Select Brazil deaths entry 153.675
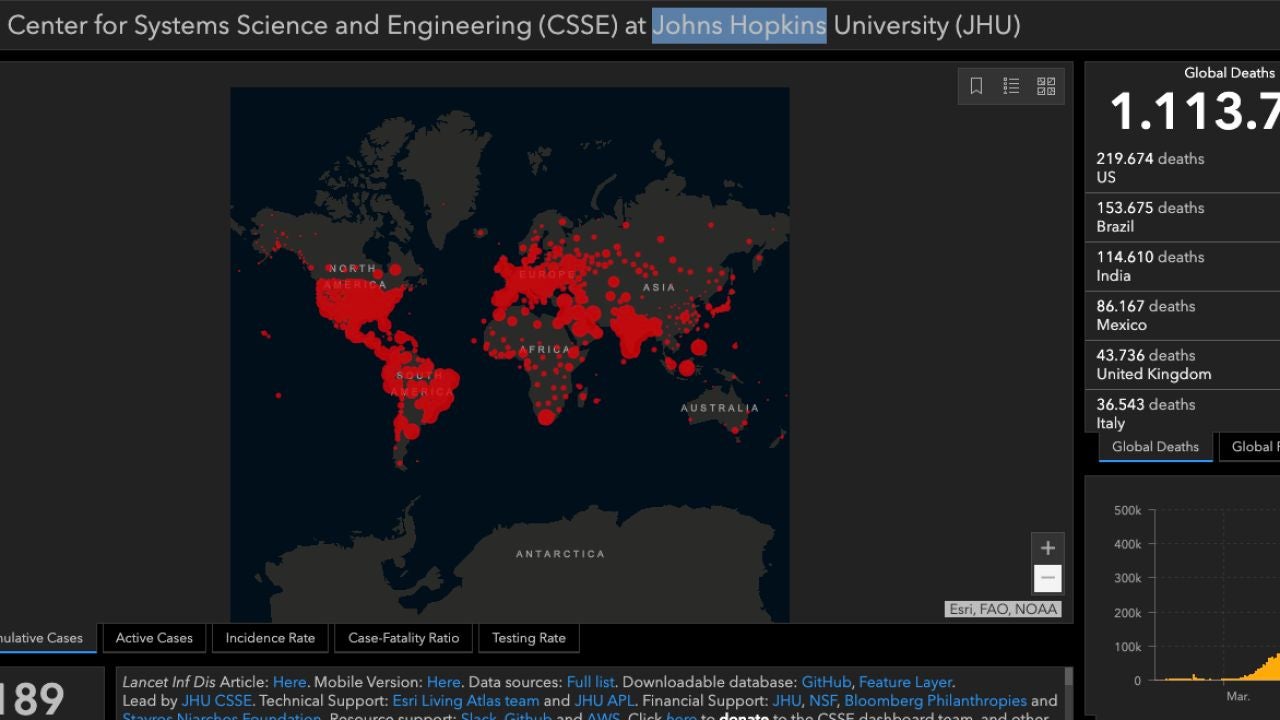 (1182, 217)
